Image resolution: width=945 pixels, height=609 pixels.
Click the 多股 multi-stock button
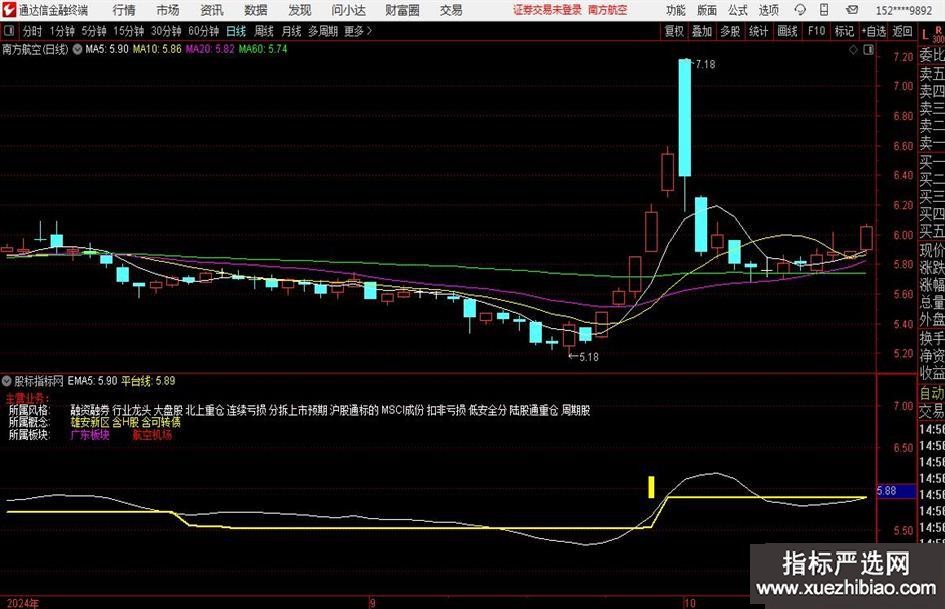tap(730, 31)
